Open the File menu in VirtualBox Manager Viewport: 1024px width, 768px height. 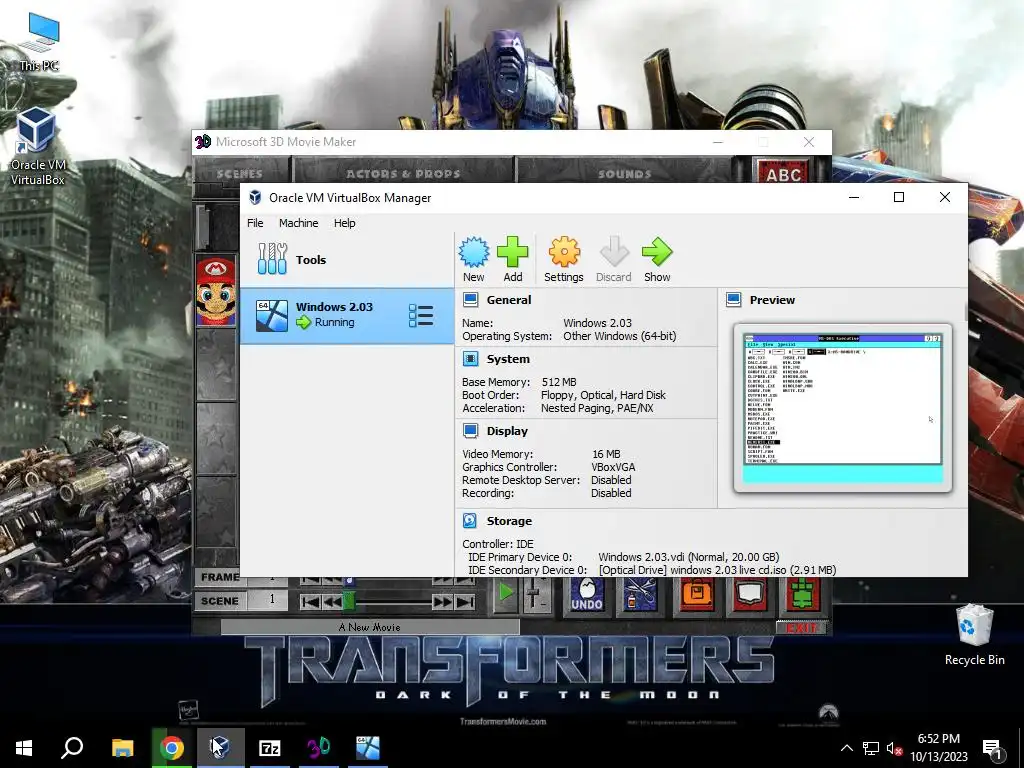click(255, 223)
